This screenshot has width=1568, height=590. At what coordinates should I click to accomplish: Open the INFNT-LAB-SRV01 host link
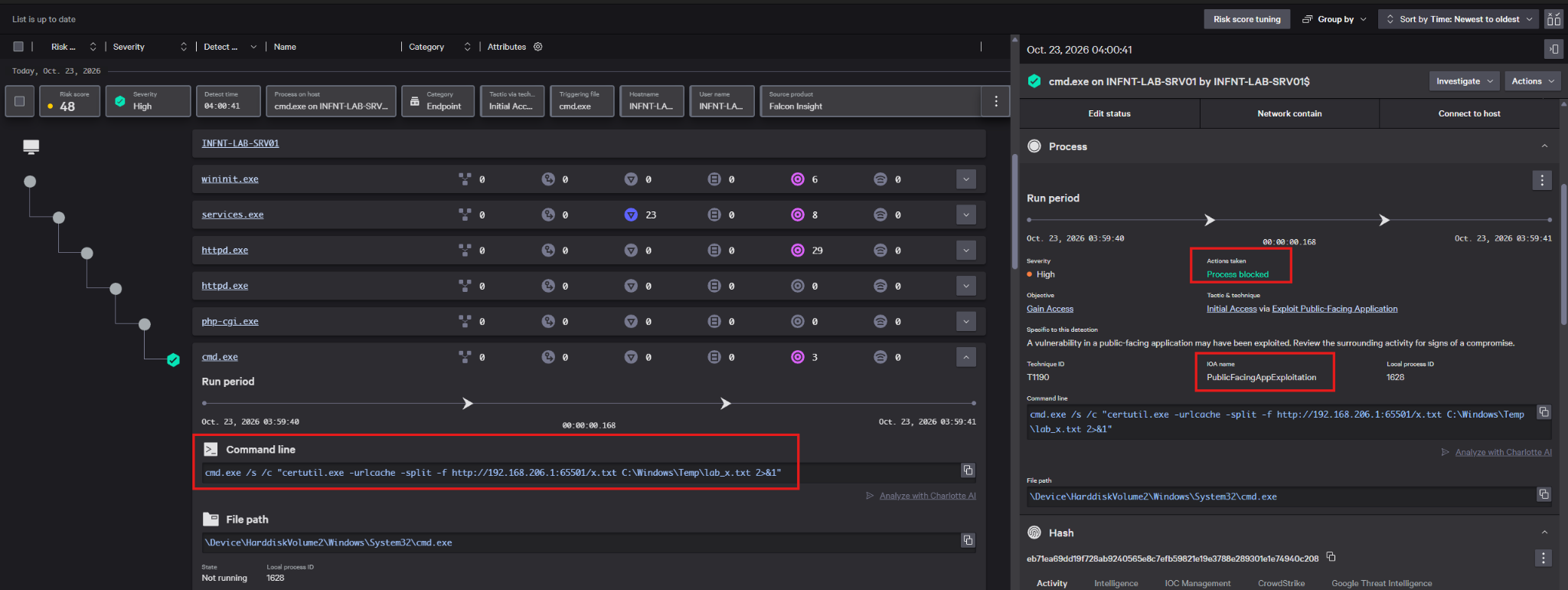pos(240,143)
